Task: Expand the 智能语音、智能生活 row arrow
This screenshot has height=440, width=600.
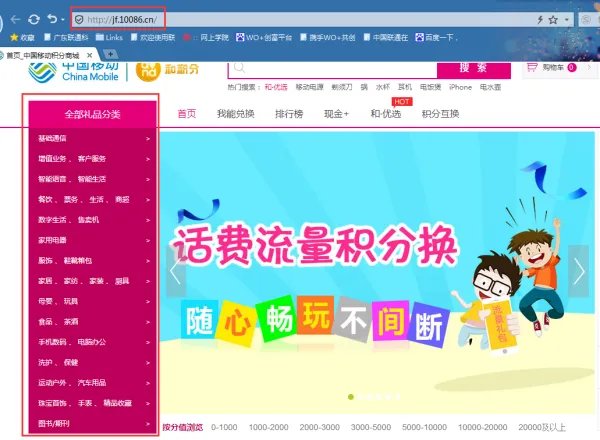Action: click(148, 179)
